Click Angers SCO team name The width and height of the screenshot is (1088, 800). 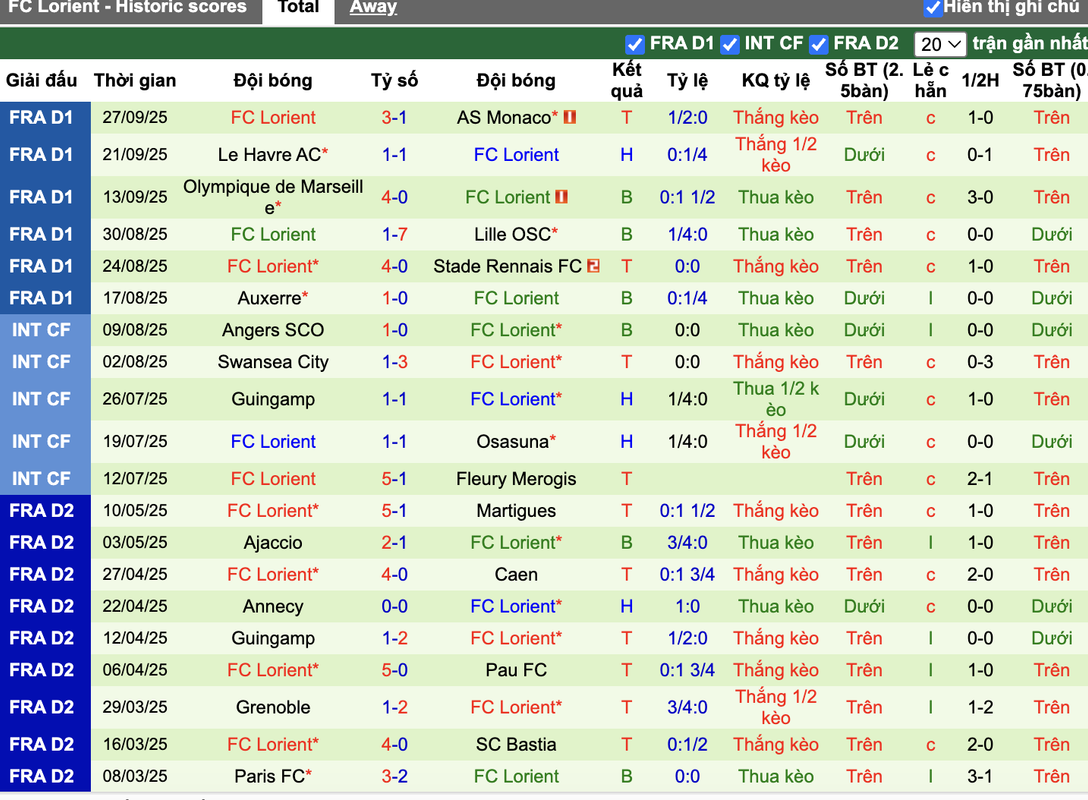273,330
